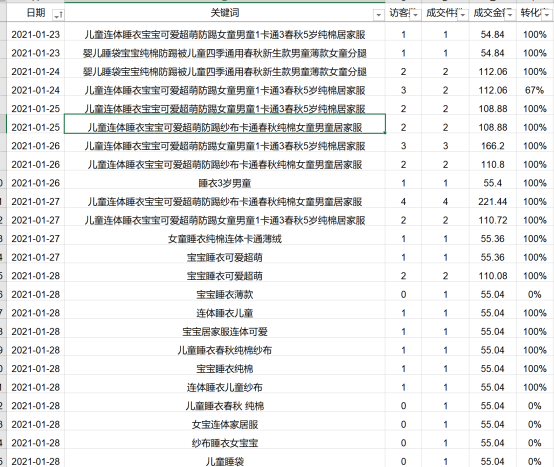Select the keyword cell 宝宝睡衣薄款
The height and width of the screenshot is (467, 554).
click(225, 294)
